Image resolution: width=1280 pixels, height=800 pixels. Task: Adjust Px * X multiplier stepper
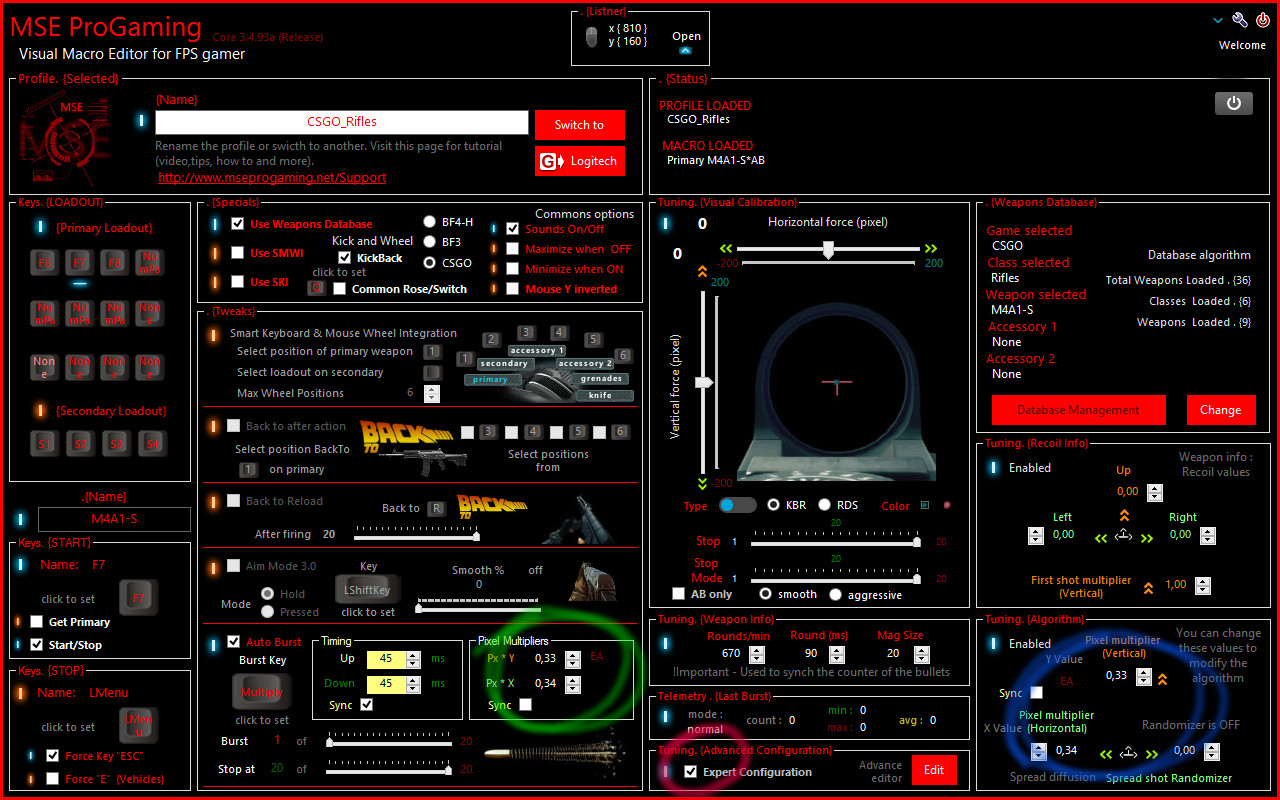click(572, 684)
